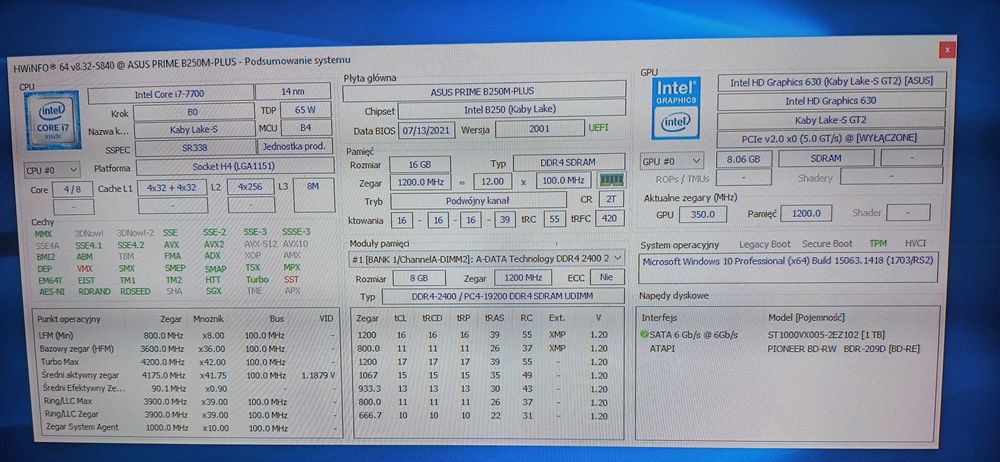Select the LFM (Min) operating point row

pyautogui.click(x=186, y=335)
